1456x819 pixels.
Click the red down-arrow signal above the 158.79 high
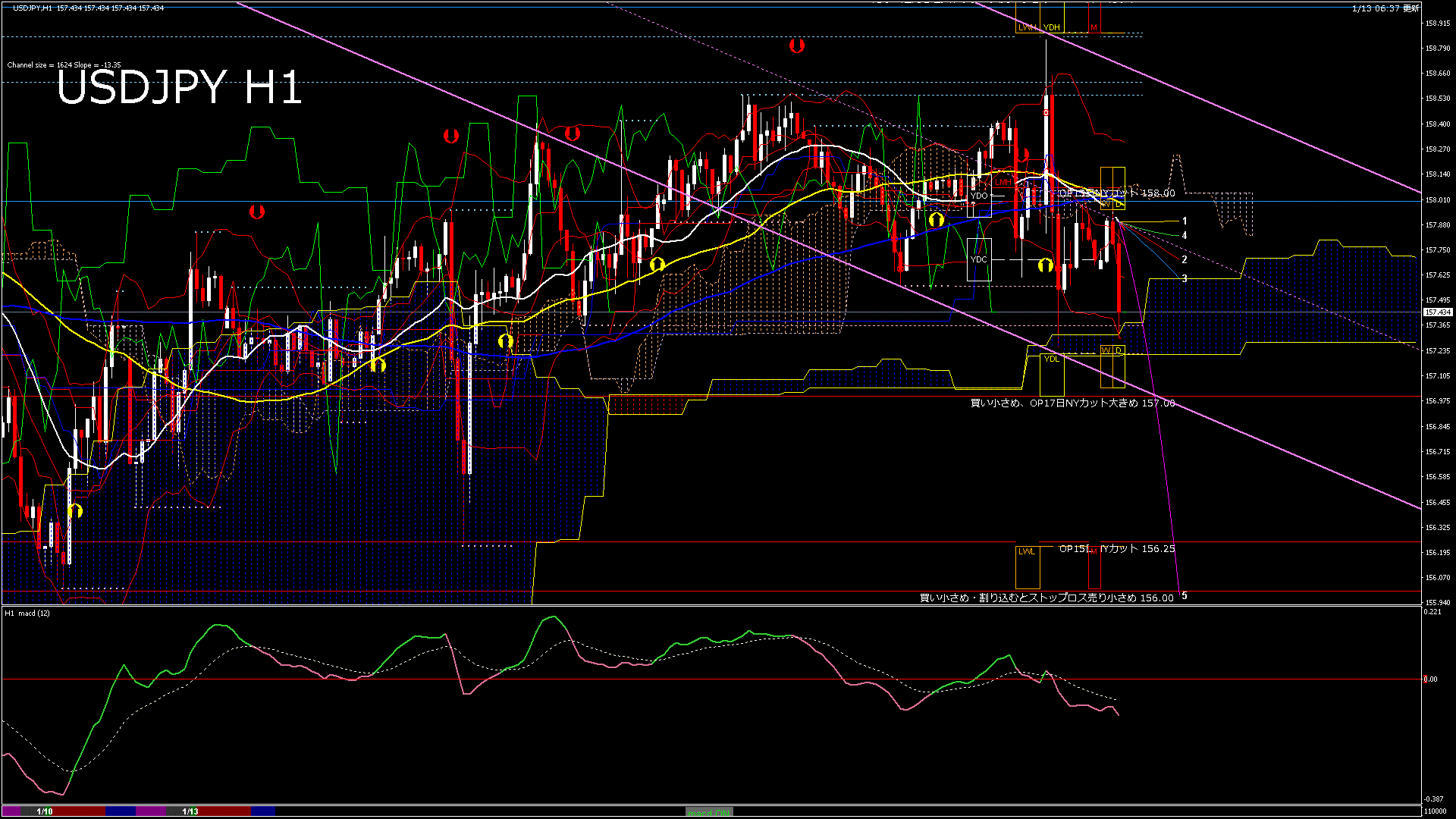click(x=796, y=45)
